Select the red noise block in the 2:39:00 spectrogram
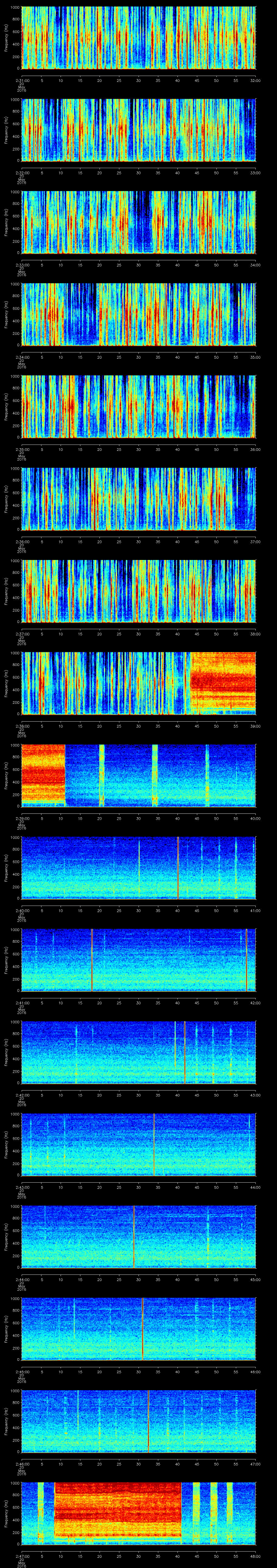The width and height of the screenshot is (277, 1568). pyautogui.click(x=43, y=773)
